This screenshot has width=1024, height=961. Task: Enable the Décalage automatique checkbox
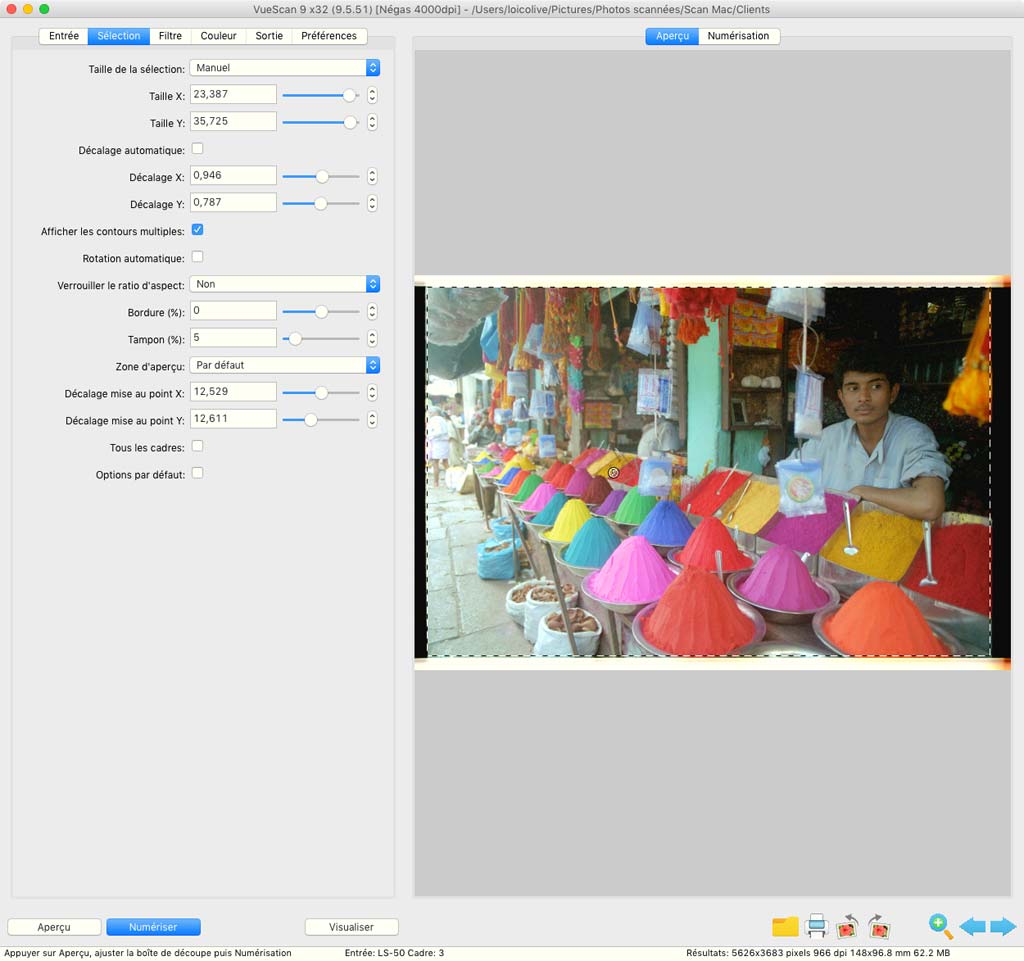tap(197, 149)
